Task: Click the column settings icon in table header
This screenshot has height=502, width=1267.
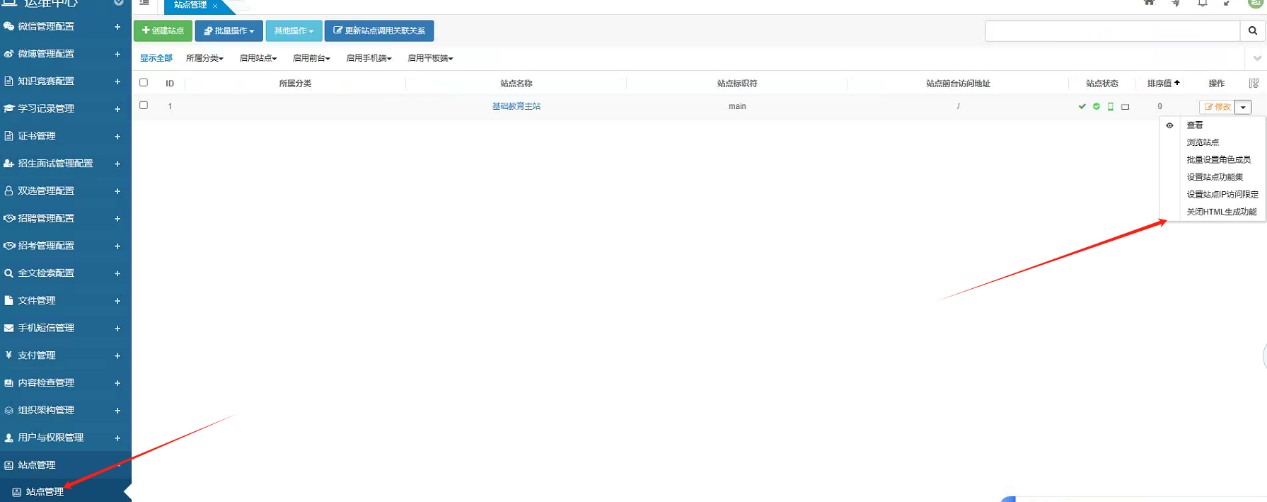Action: tap(1254, 83)
